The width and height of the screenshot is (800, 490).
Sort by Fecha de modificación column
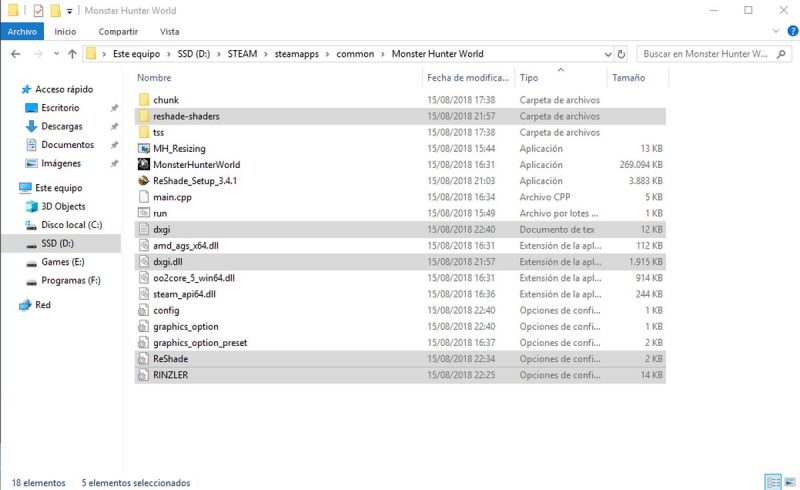click(x=468, y=78)
